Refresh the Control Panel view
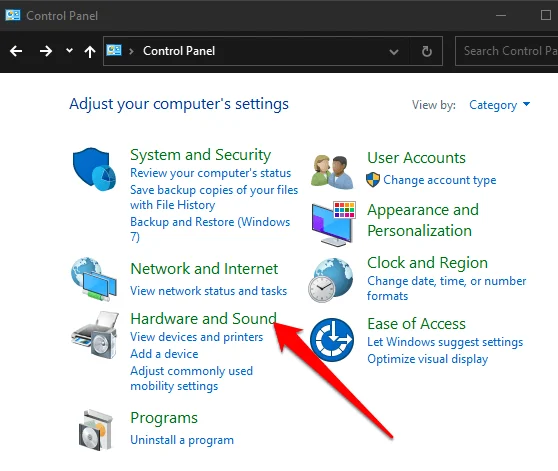 pyautogui.click(x=427, y=52)
